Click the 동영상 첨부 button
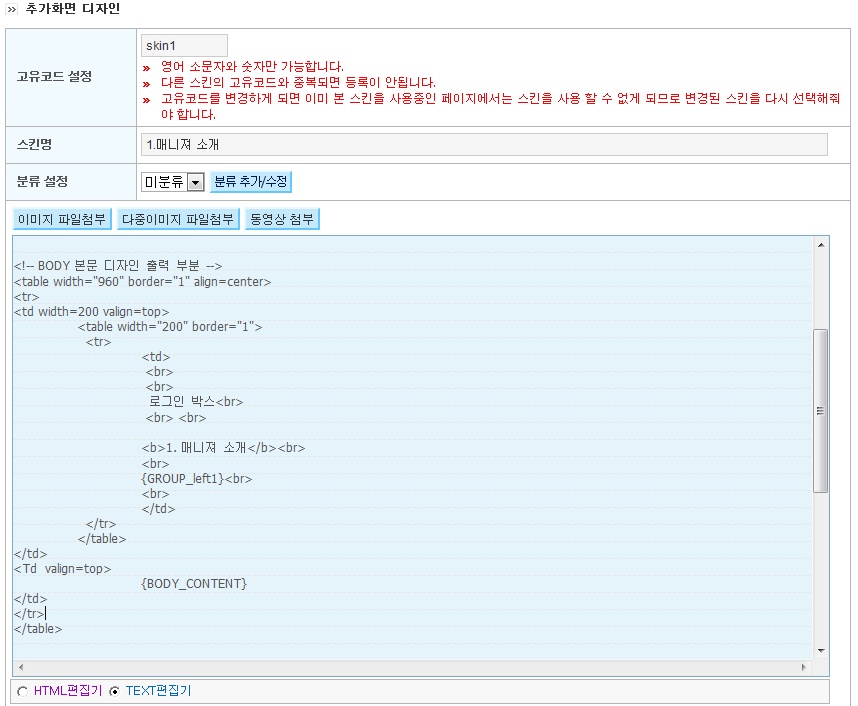This screenshot has height=706, width=858. point(282,219)
